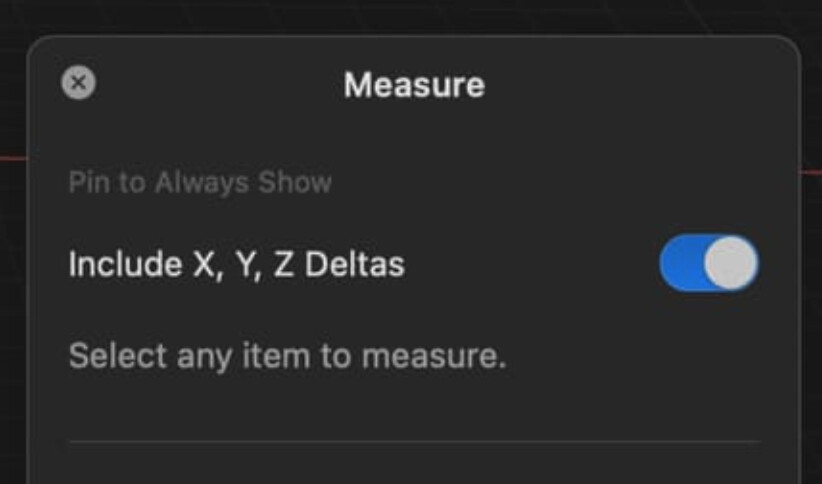The image size is (822, 484).
Task: Click empty space between Deltas label and switch
Action: point(532,264)
